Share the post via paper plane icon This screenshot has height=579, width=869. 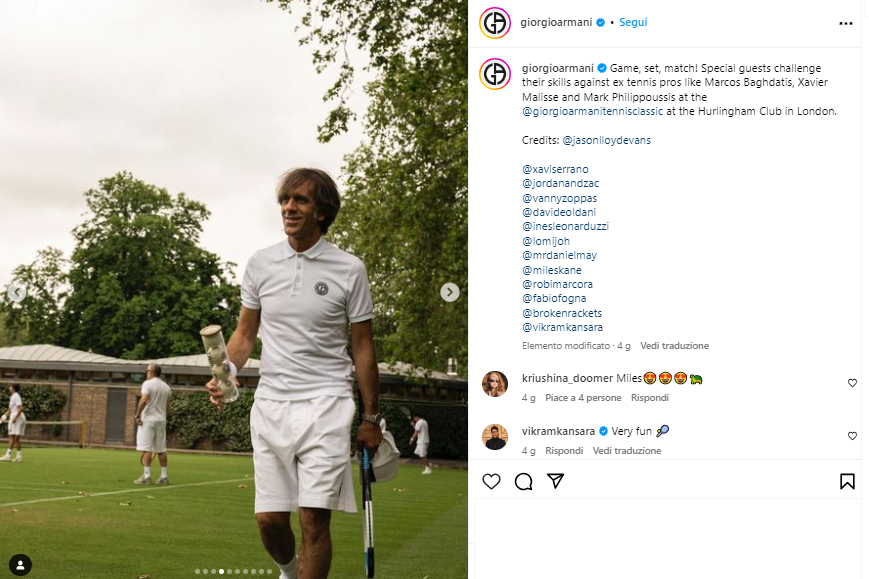[556, 482]
